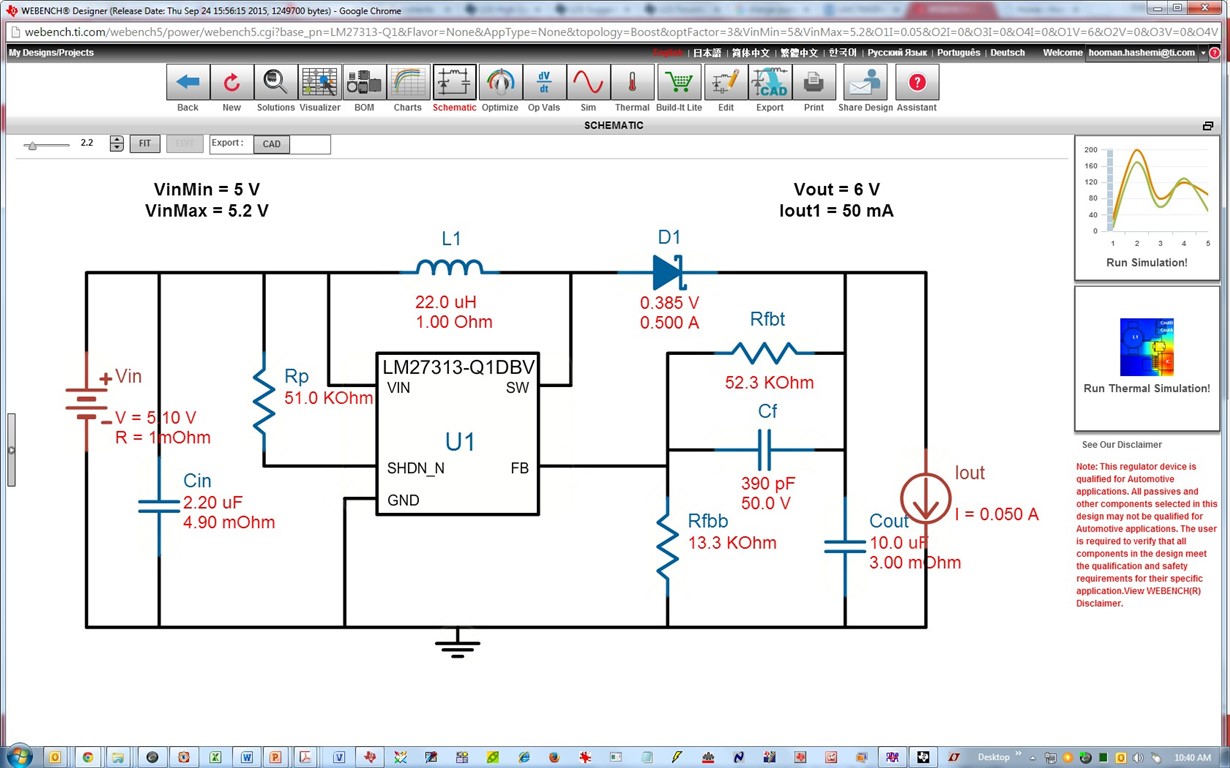Open the Sim waveform tool
This screenshot has height=768, width=1230.
pos(587,82)
